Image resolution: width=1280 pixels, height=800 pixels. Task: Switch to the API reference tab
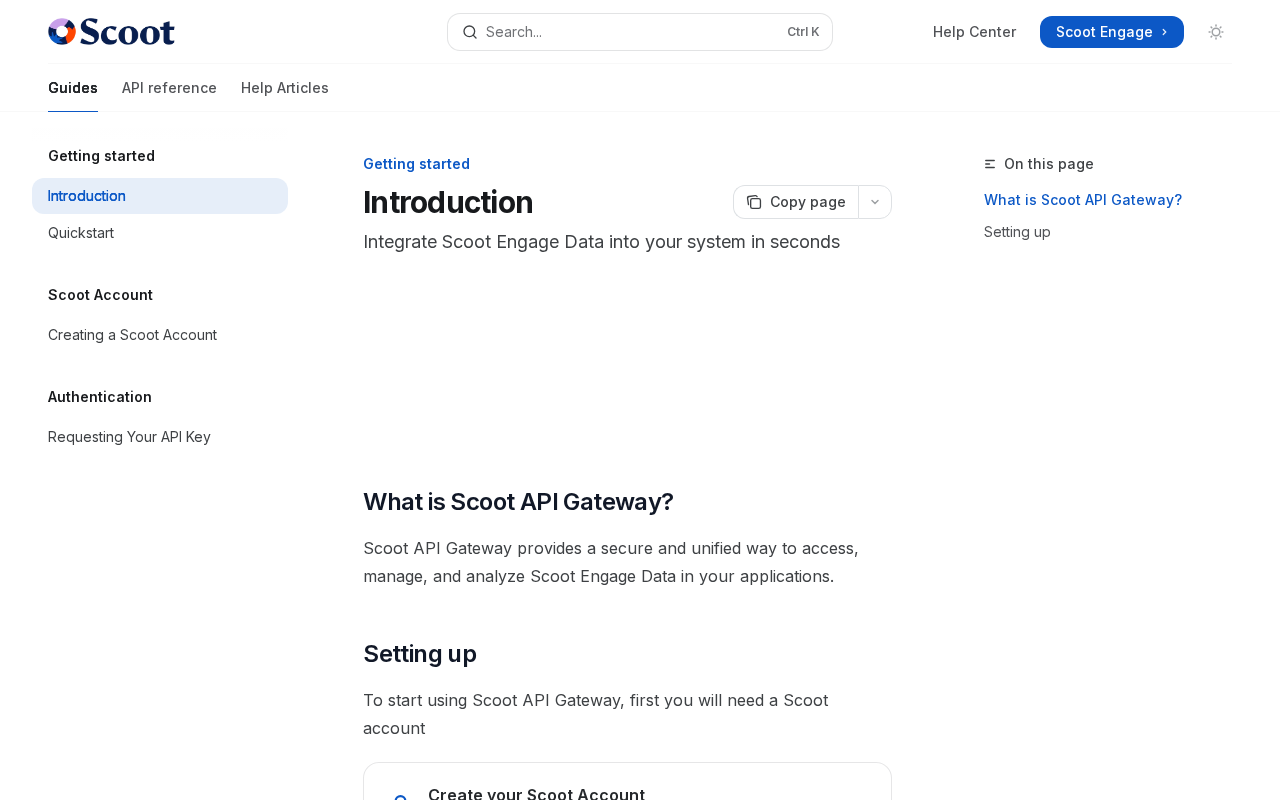(x=169, y=88)
